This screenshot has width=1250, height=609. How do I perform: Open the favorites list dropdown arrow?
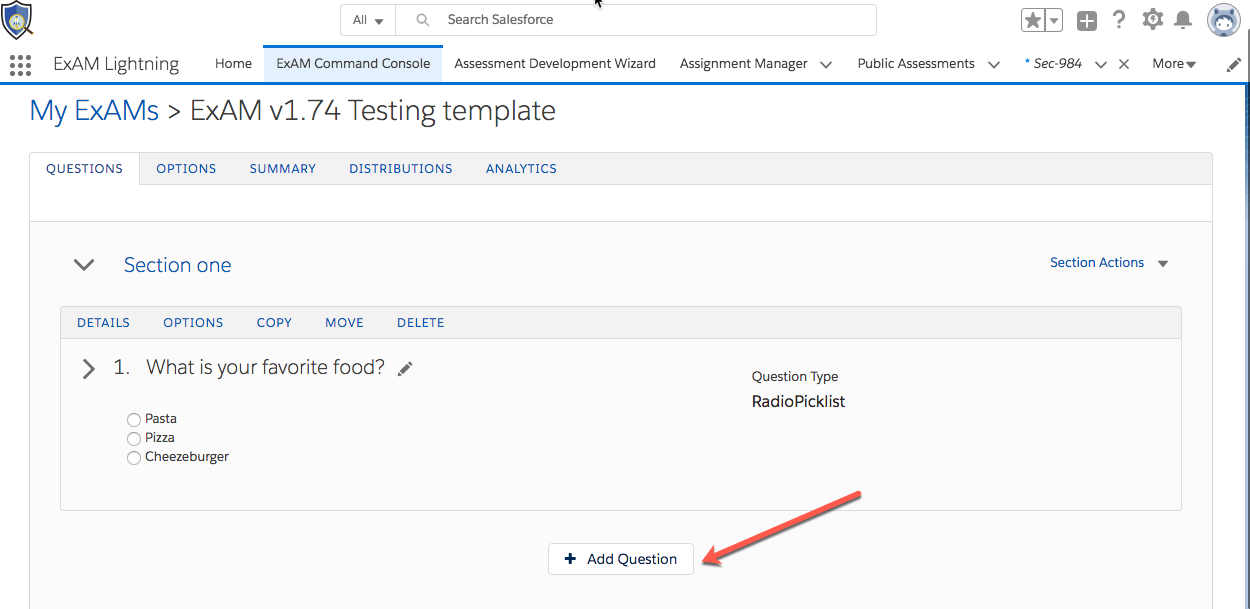(x=1053, y=21)
